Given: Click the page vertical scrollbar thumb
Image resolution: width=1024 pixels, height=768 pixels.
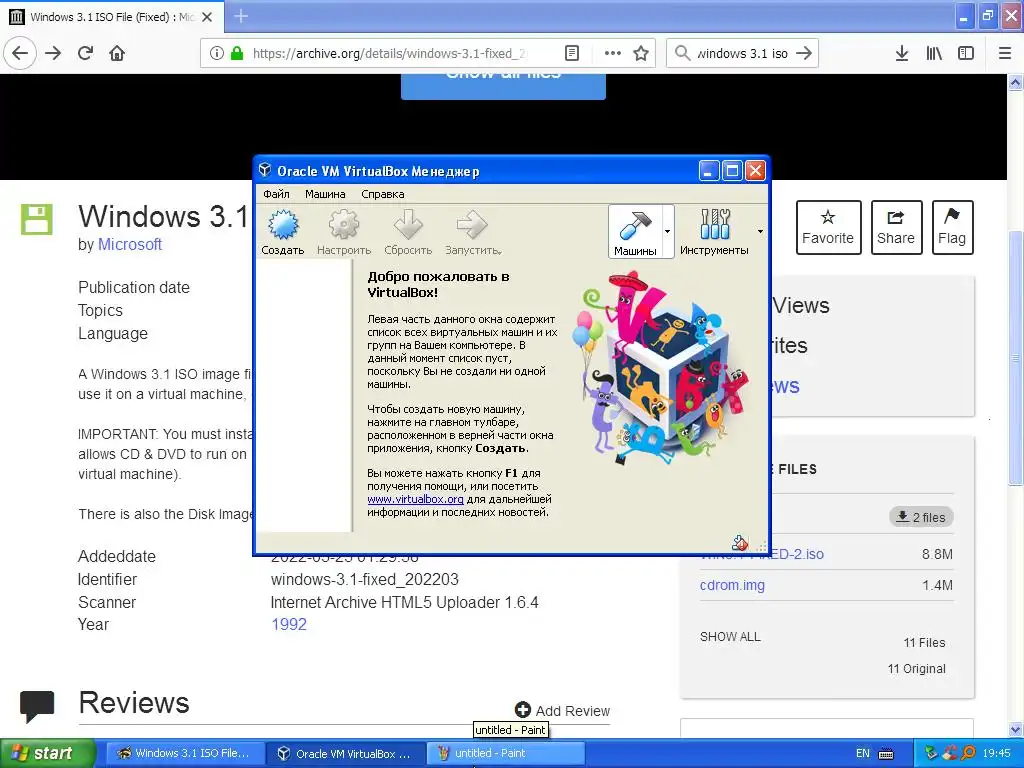Looking at the screenshot, I should pos(1015,358).
